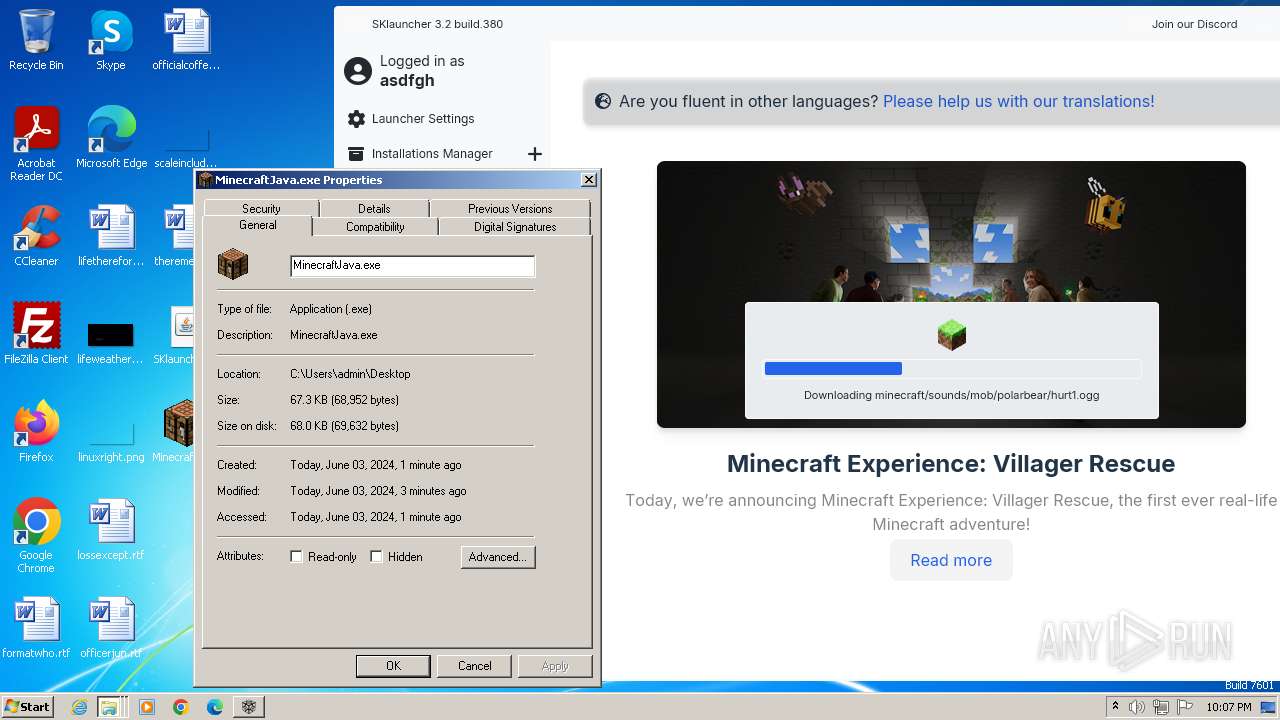Screen dimensions: 1280x720
Task: Click the volume speaker tray icon
Action: (1137, 707)
